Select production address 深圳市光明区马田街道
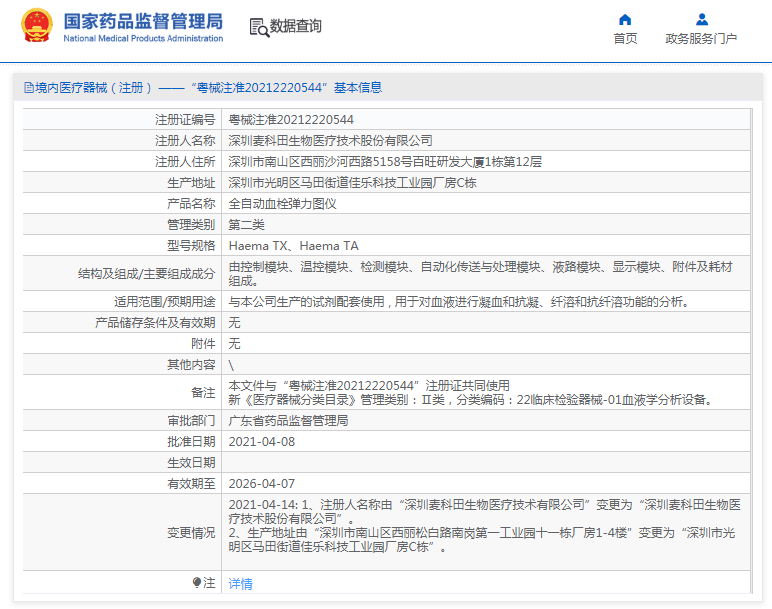Image resolution: width=772 pixels, height=609 pixels. click(x=353, y=183)
